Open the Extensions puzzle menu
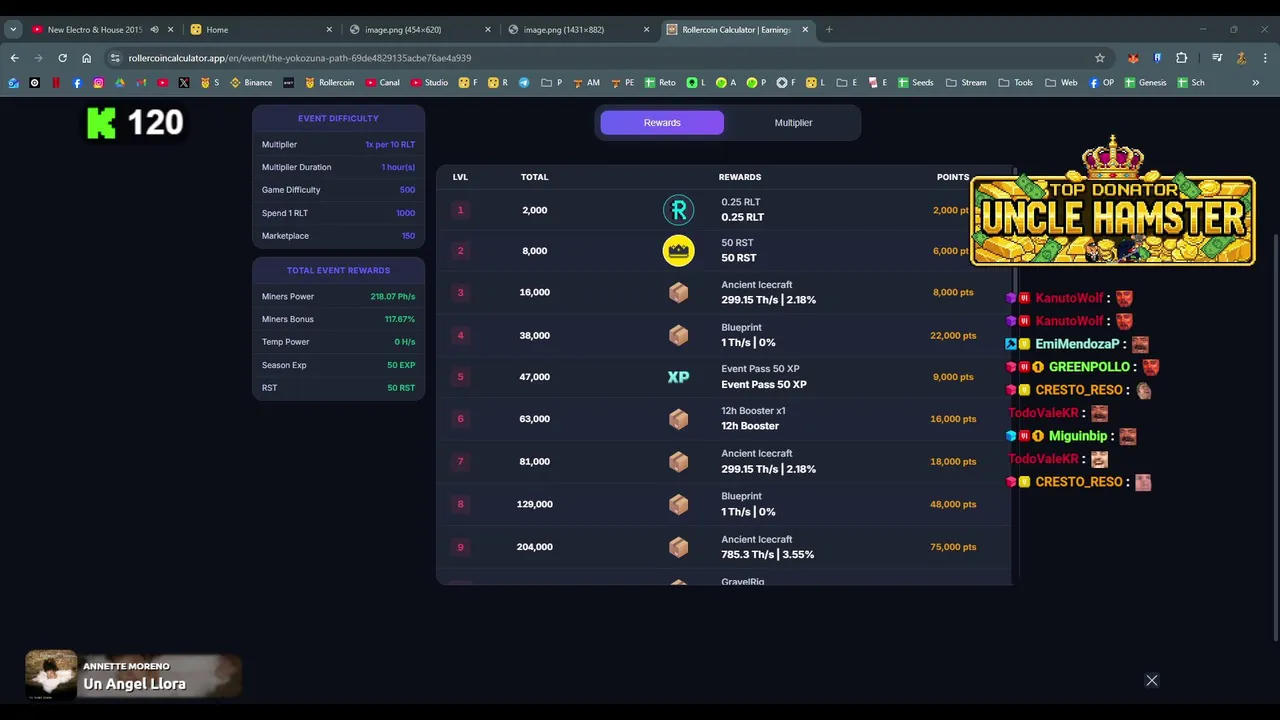The image size is (1280, 720). 1181,58
